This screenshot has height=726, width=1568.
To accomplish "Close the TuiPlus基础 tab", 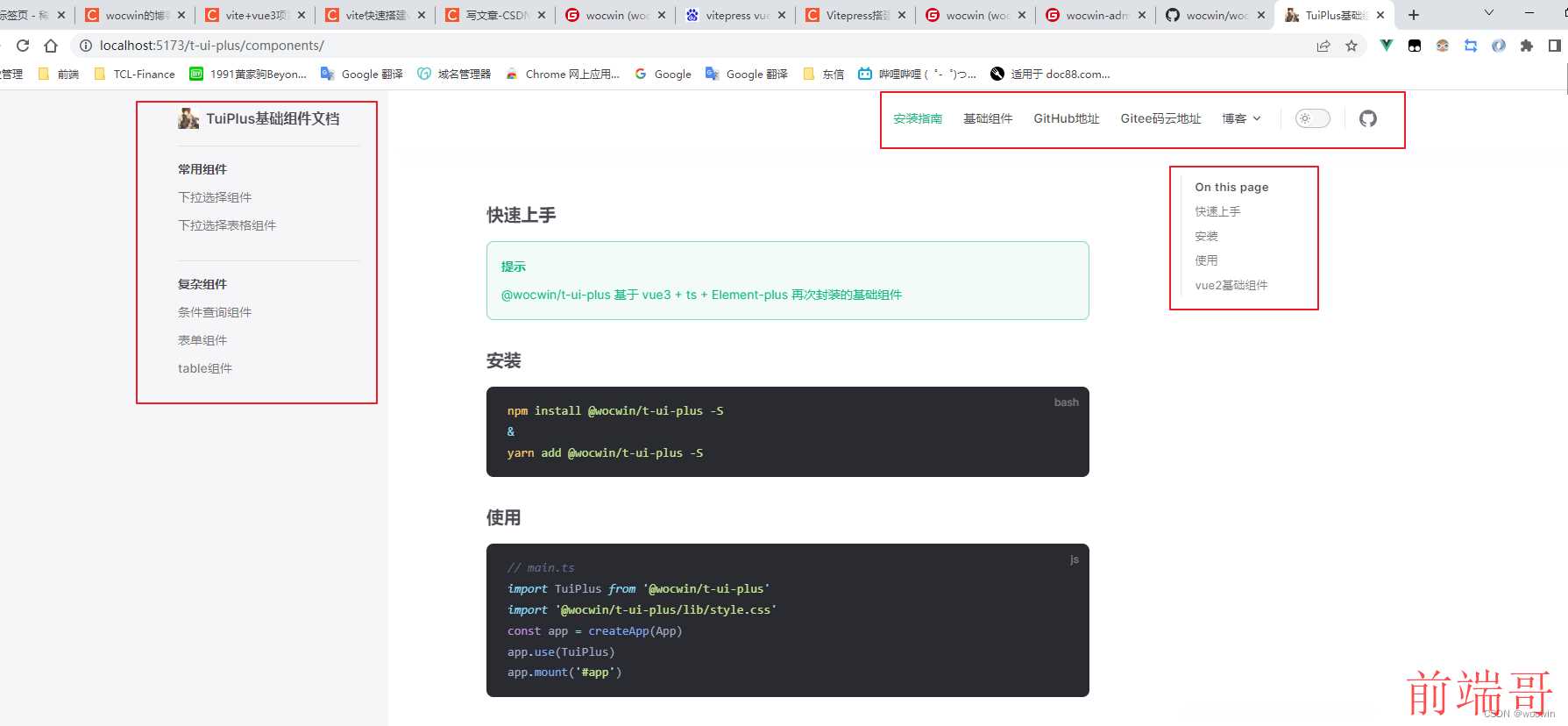I will 1380,15.
